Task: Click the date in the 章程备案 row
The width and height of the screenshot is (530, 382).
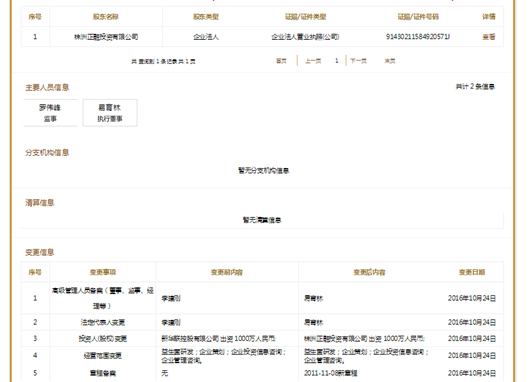Action: 472,373
